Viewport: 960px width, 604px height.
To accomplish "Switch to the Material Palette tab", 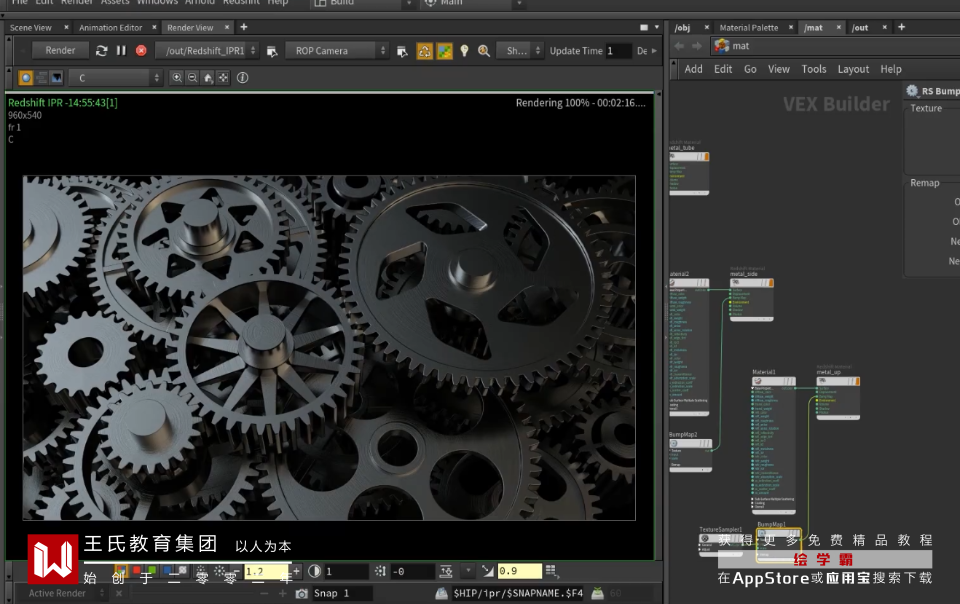I will (749, 28).
